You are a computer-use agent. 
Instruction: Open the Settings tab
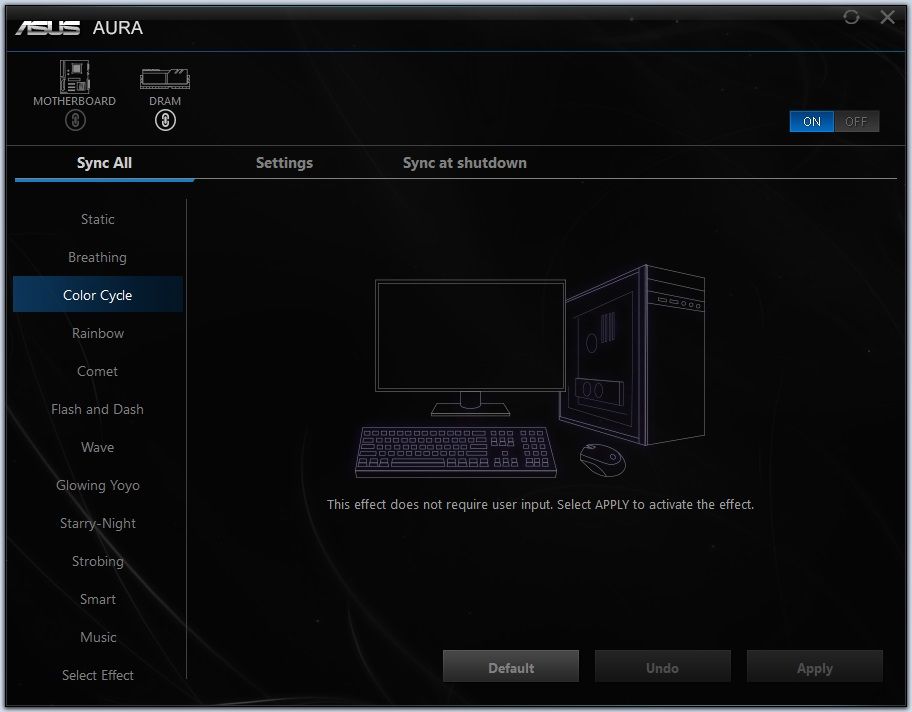pos(284,163)
